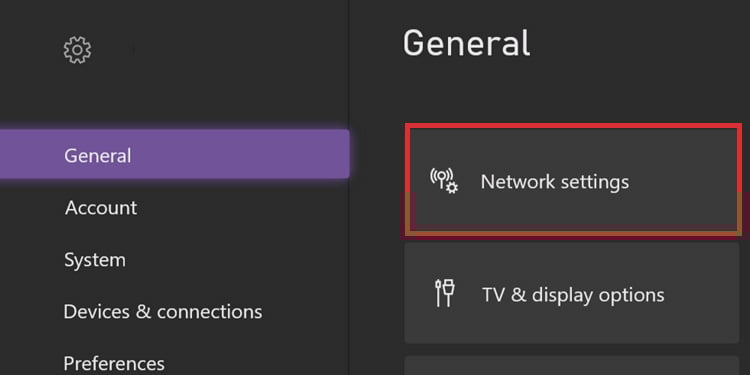Open Preferences in the sidebar

(114, 364)
